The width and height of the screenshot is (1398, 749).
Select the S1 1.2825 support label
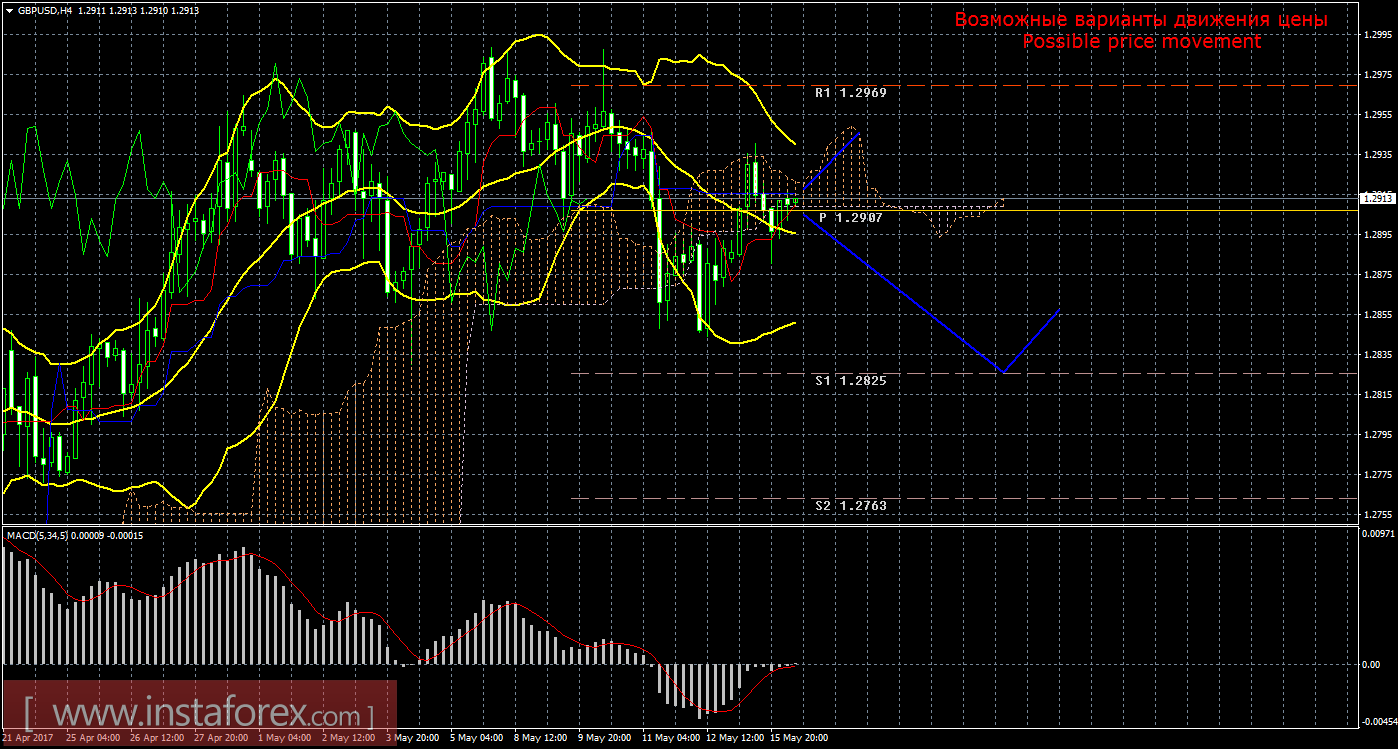click(x=850, y=381)
